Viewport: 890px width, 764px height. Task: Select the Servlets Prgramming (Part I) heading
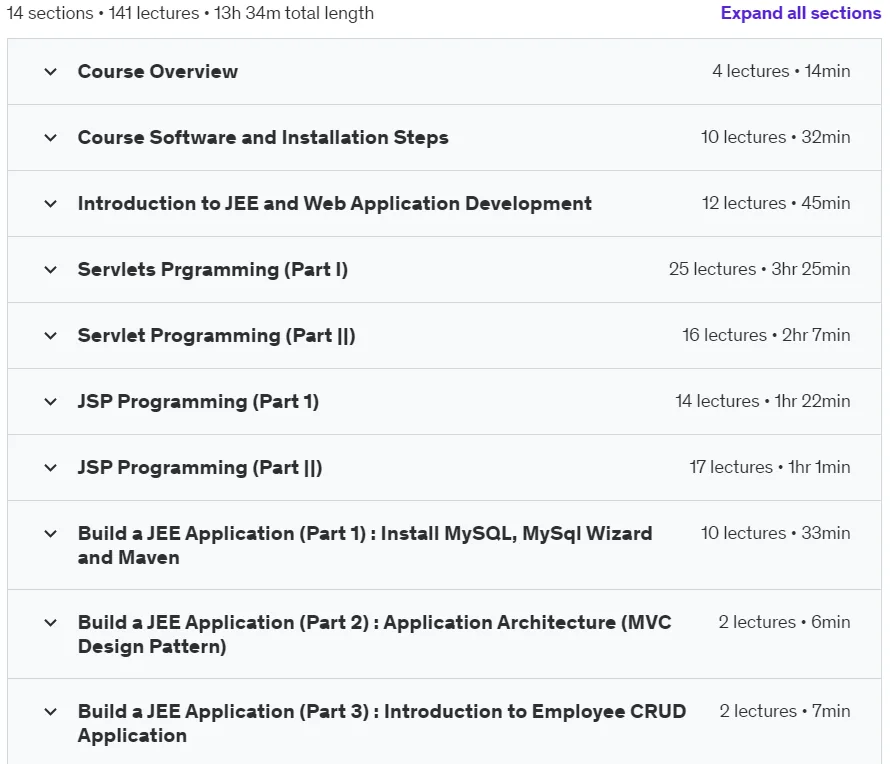click(x=213, y=269)
